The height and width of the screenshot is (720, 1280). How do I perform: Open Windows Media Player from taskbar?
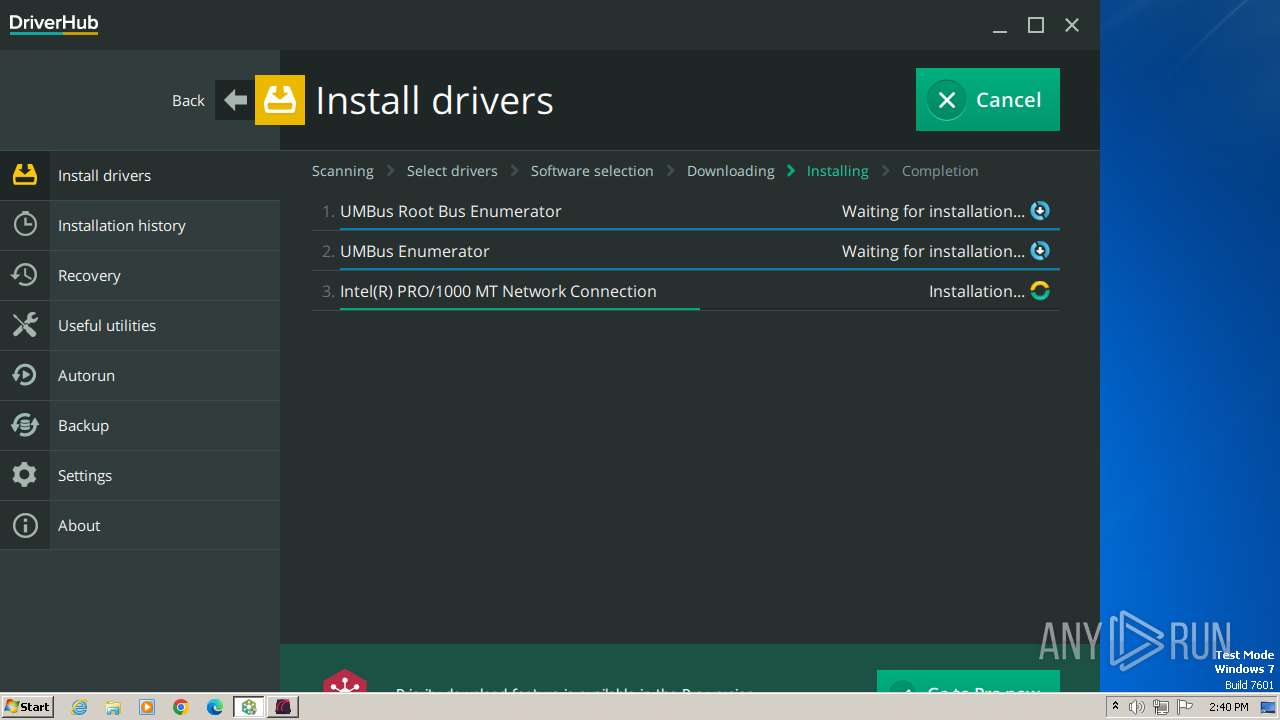point(147,707)
